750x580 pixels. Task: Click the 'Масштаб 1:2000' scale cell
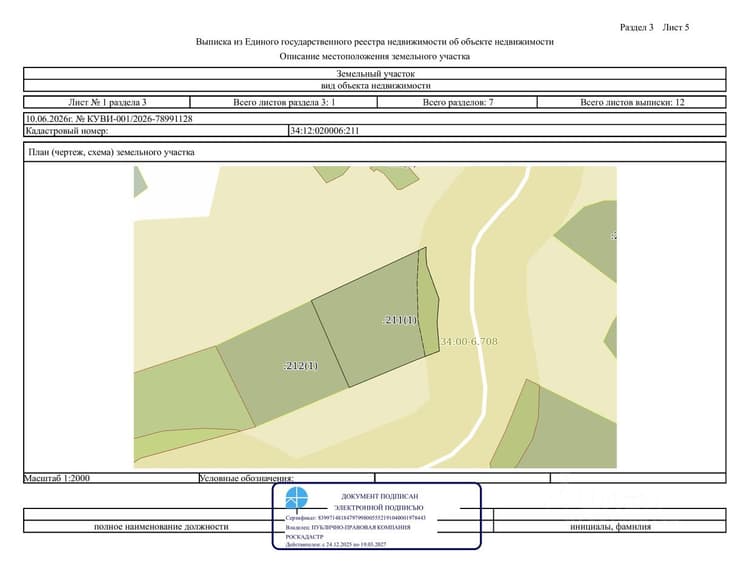click(111, 478)
